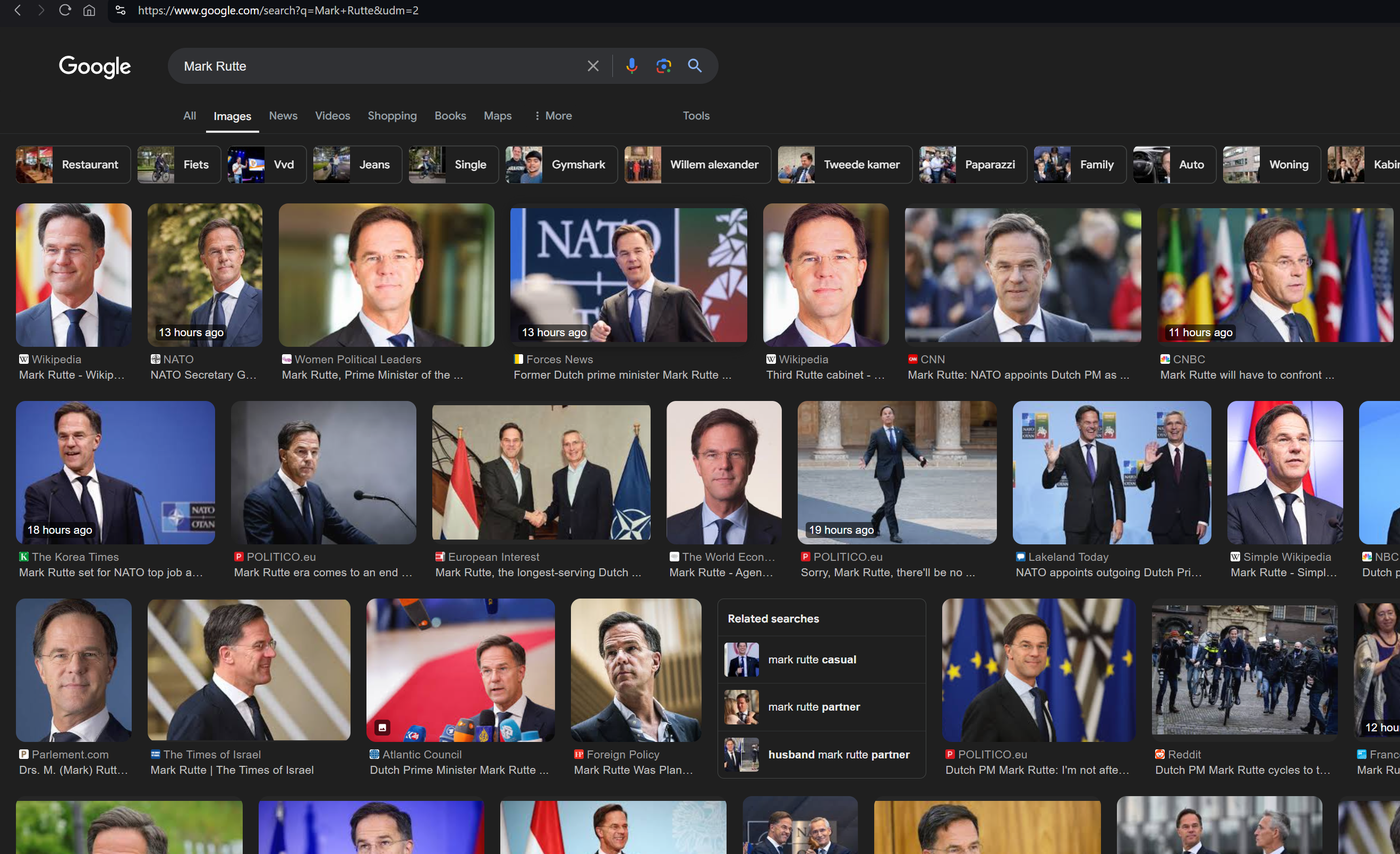Click the address bar URL
The width and height of the screenshot is (1400, 854).
pos(278,10)
